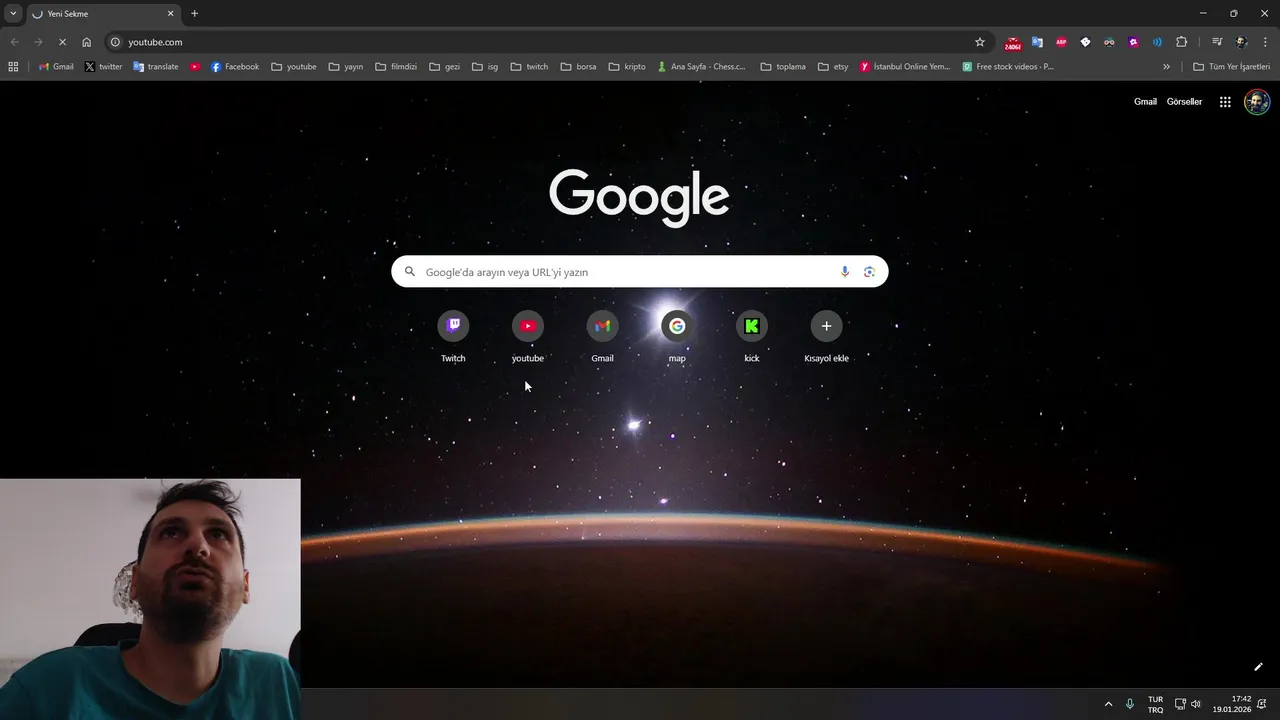The height and width of the screenshot is (720, 1280).
Task: Open the glasses-face extension icon
Action: click(1109, 42)
